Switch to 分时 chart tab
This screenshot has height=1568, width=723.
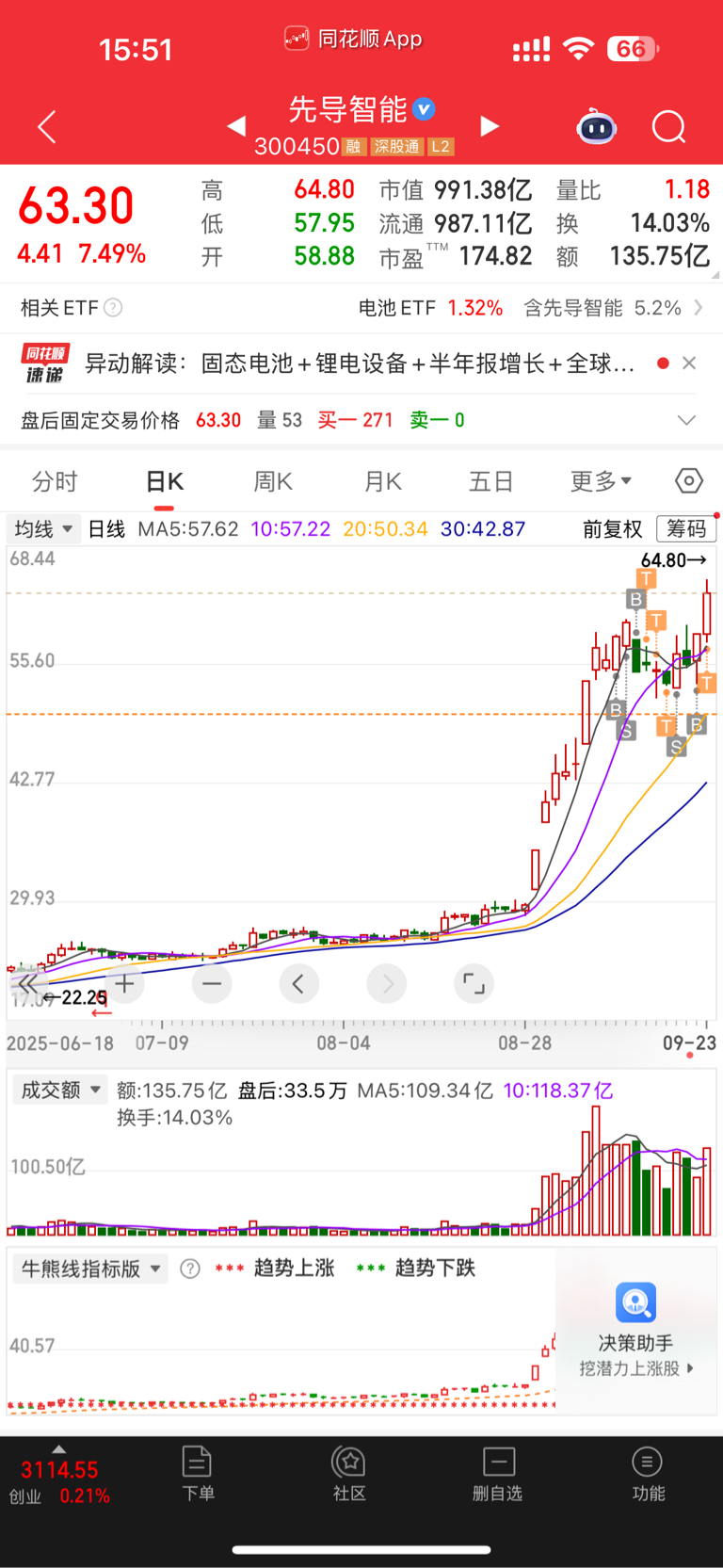coord(55,481)
